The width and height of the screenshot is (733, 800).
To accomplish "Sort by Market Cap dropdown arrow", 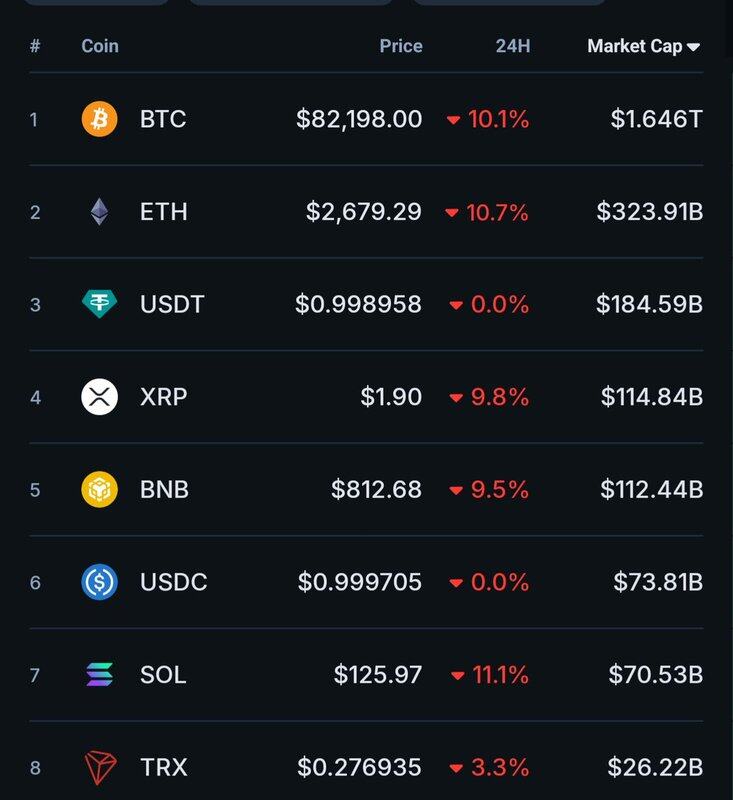I will coord(694,47).
